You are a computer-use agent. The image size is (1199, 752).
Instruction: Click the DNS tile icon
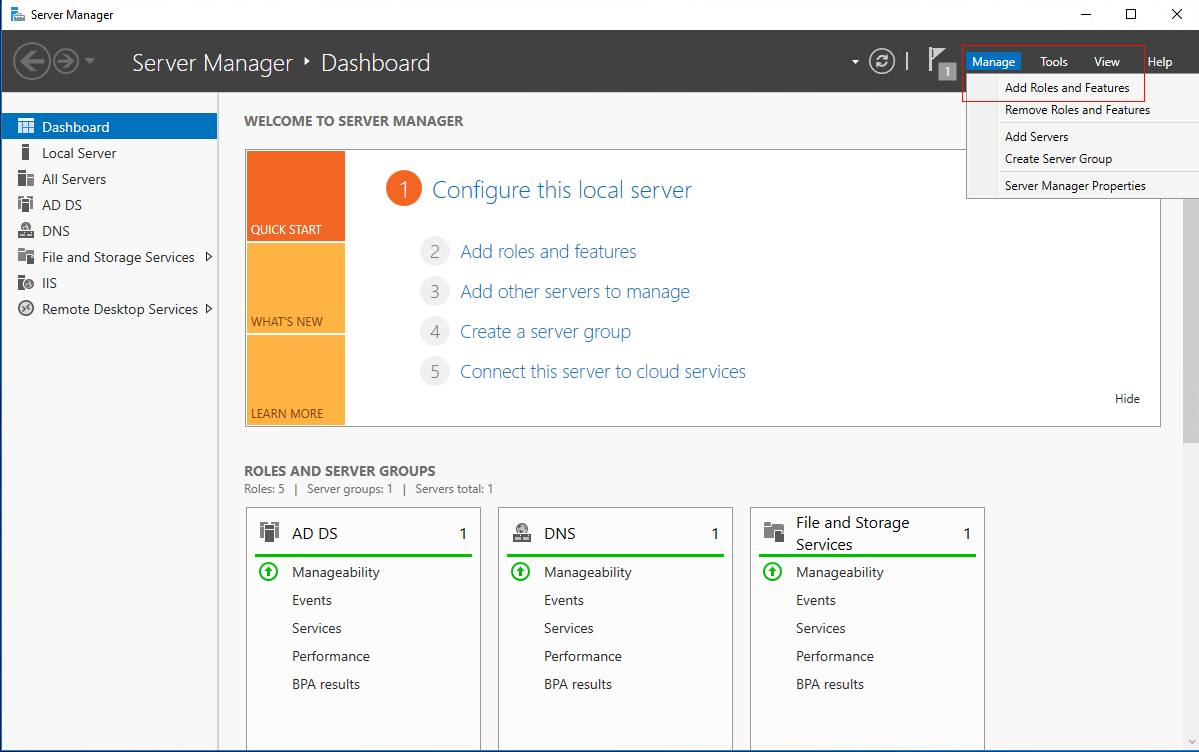(x=522, y=532)
